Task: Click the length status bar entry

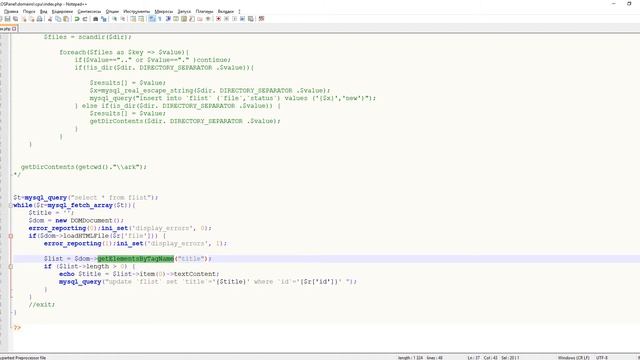Action: tap(410, 358)
